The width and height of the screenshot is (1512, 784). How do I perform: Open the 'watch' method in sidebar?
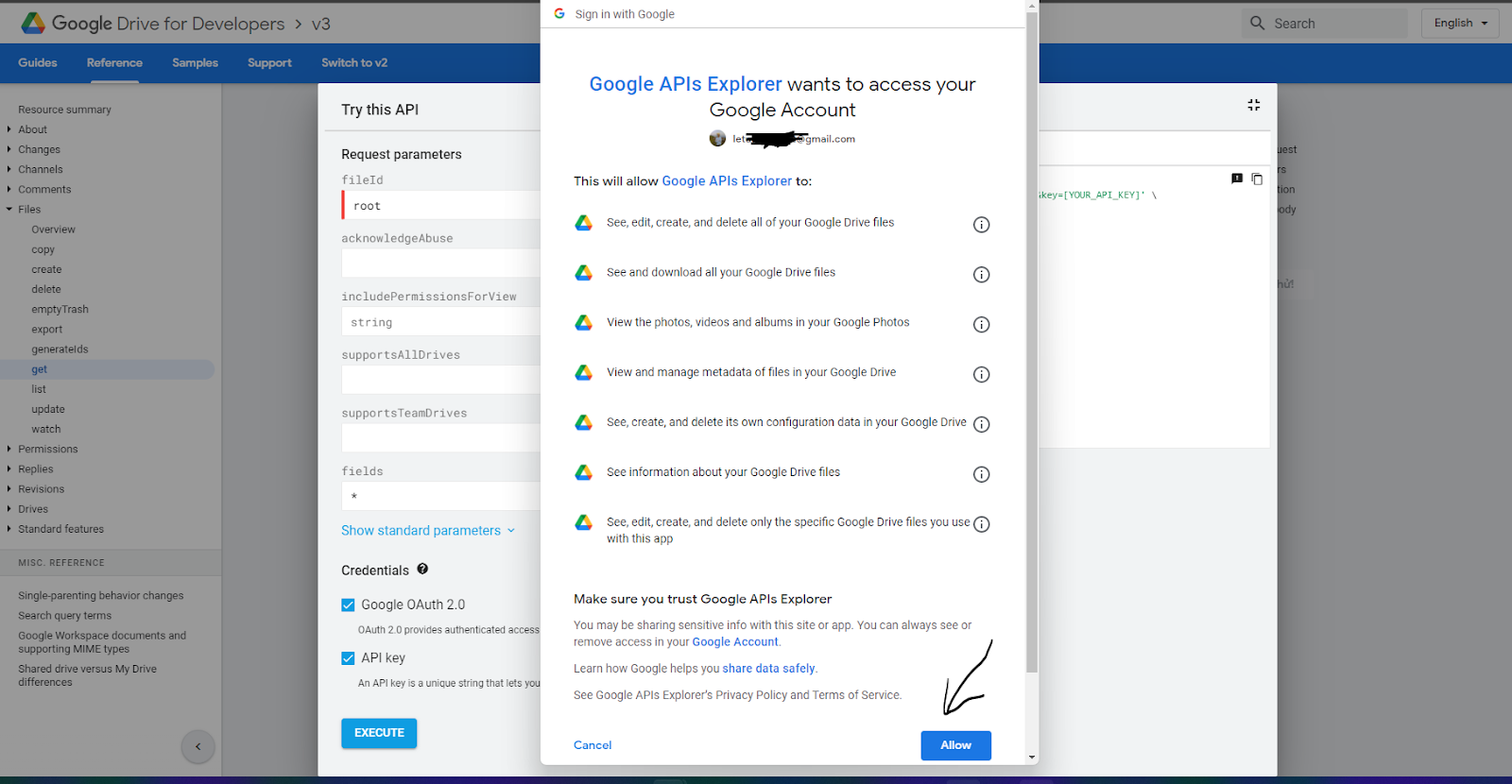pos(45,429)
